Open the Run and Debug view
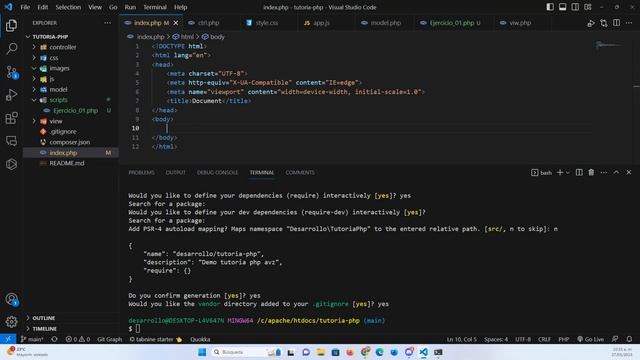Viewport: 640px width, 360px height. click(11, 95)
